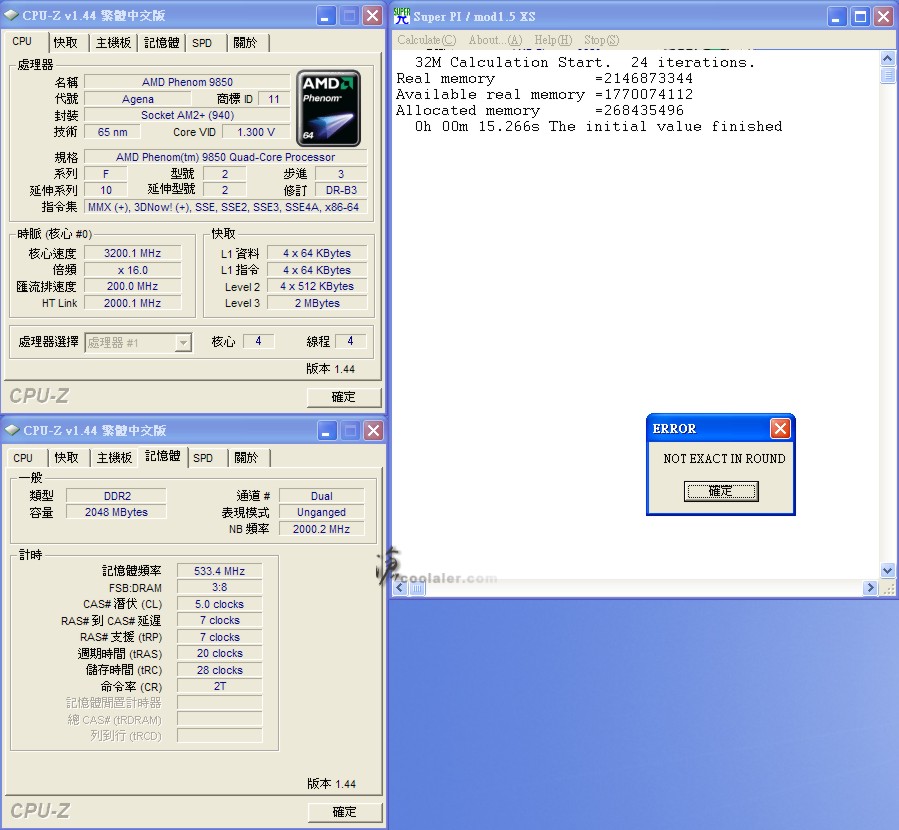This screenshot has height=830, width=899.
Task: Click the horizontal scrollbar thumb in Super PI
Action: (x=417, y=588)
